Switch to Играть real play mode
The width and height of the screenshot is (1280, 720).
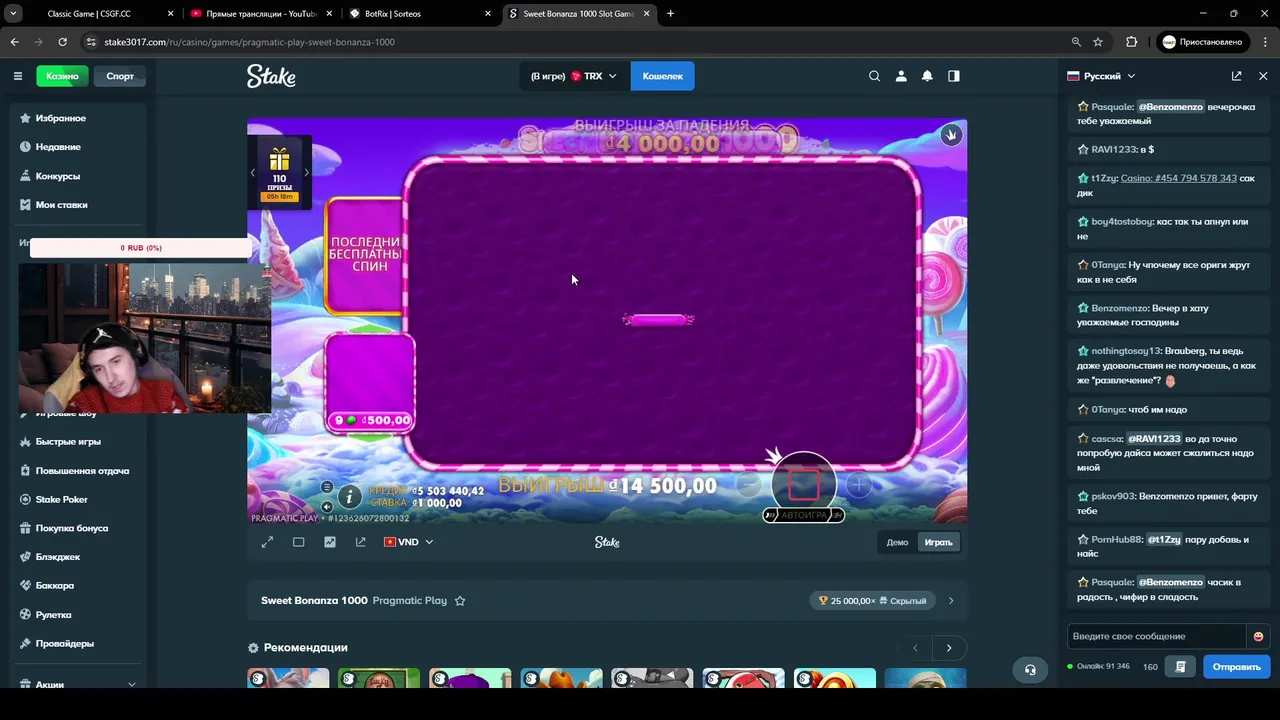pos(938,542)
